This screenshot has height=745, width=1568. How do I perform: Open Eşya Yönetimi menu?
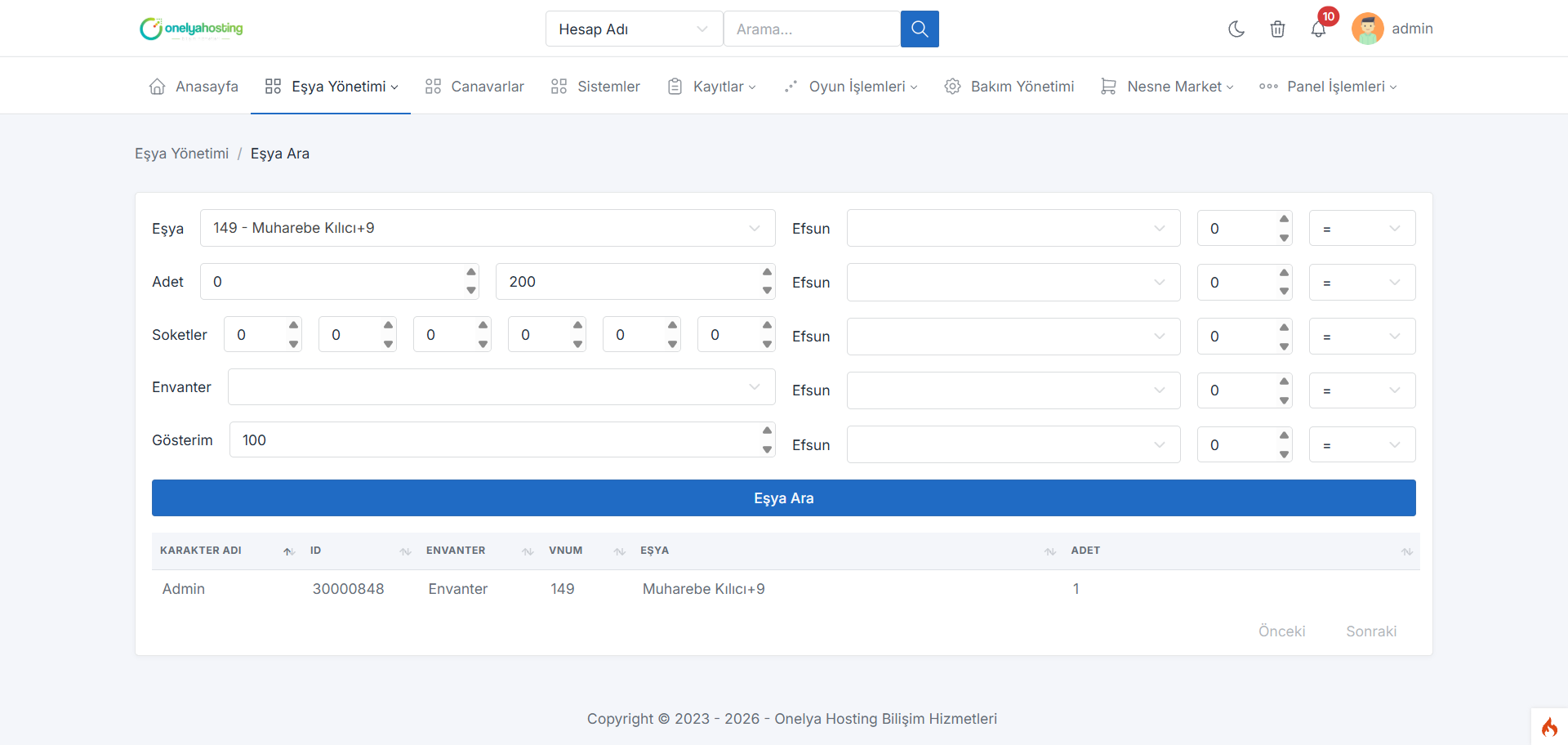coord(332,87)
